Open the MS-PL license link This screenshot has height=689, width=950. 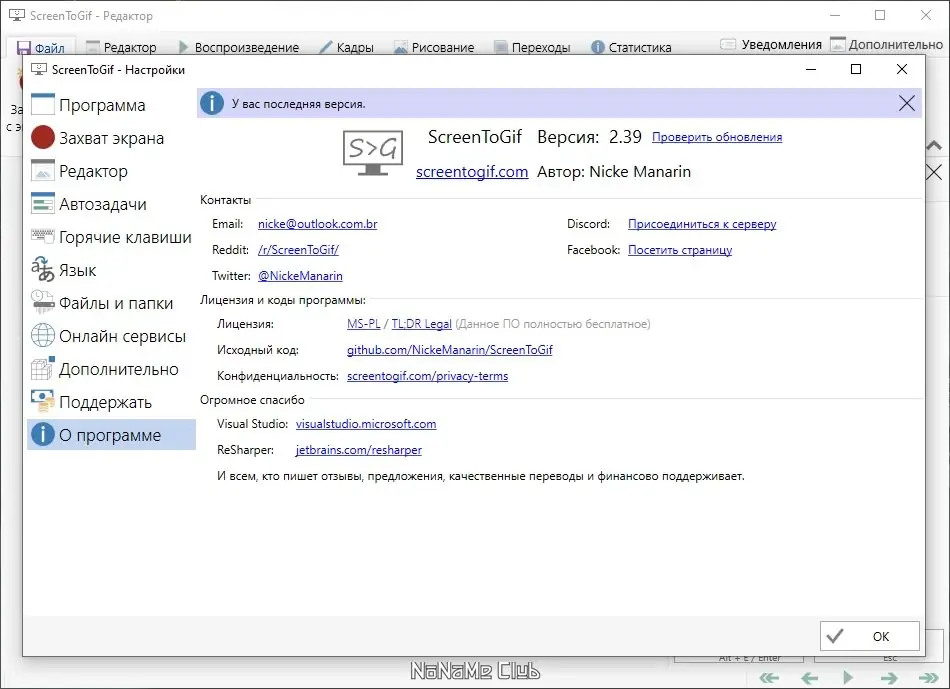(x=364, y=324)
